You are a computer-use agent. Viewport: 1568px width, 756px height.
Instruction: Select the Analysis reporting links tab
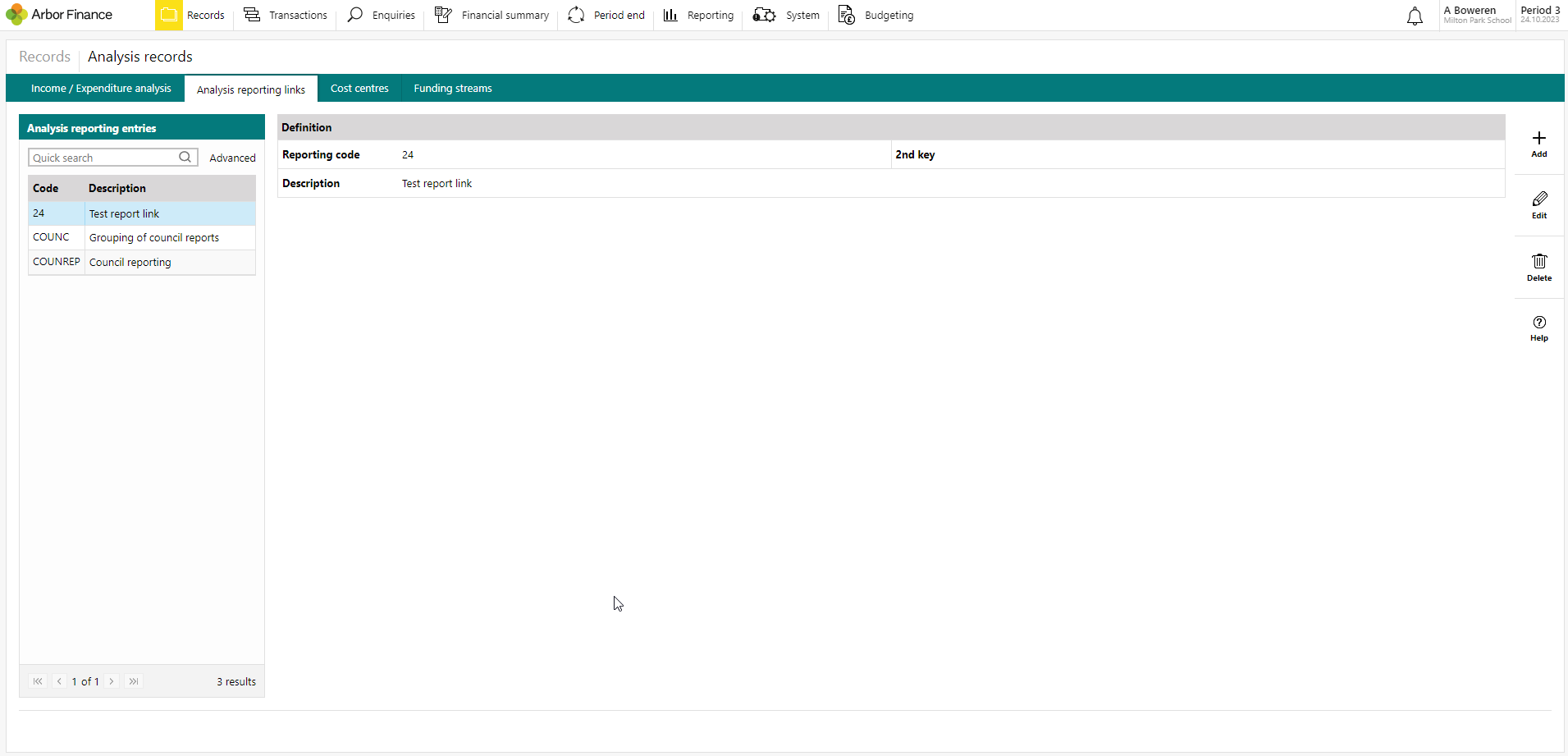coord(251,89)
